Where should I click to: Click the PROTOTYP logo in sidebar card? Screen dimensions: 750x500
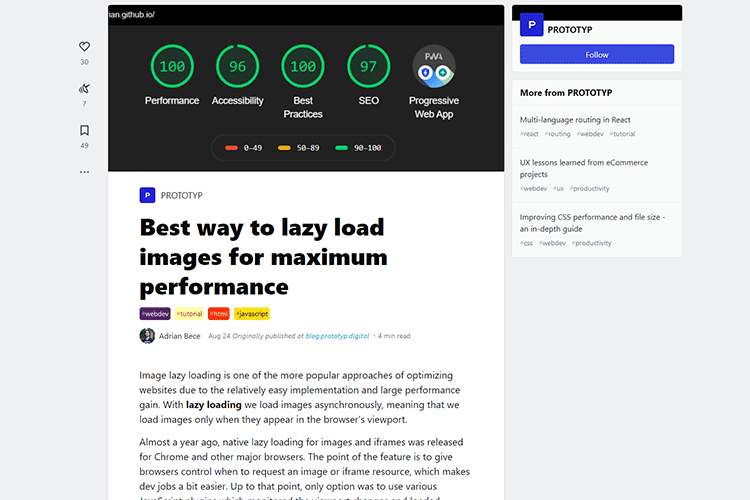[x=532, y=27]
